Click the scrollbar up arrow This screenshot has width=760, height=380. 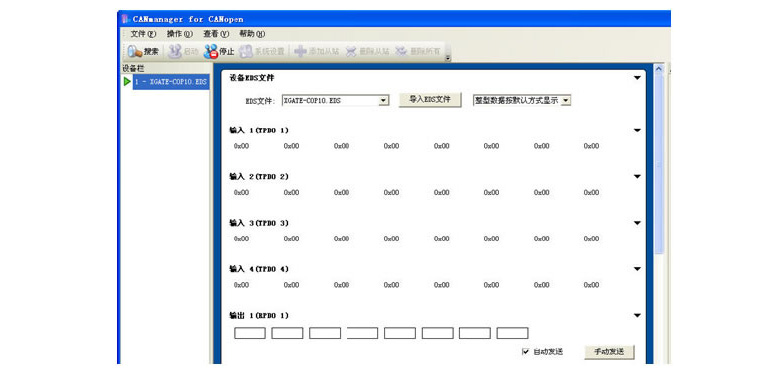click(x=659, y=69)
